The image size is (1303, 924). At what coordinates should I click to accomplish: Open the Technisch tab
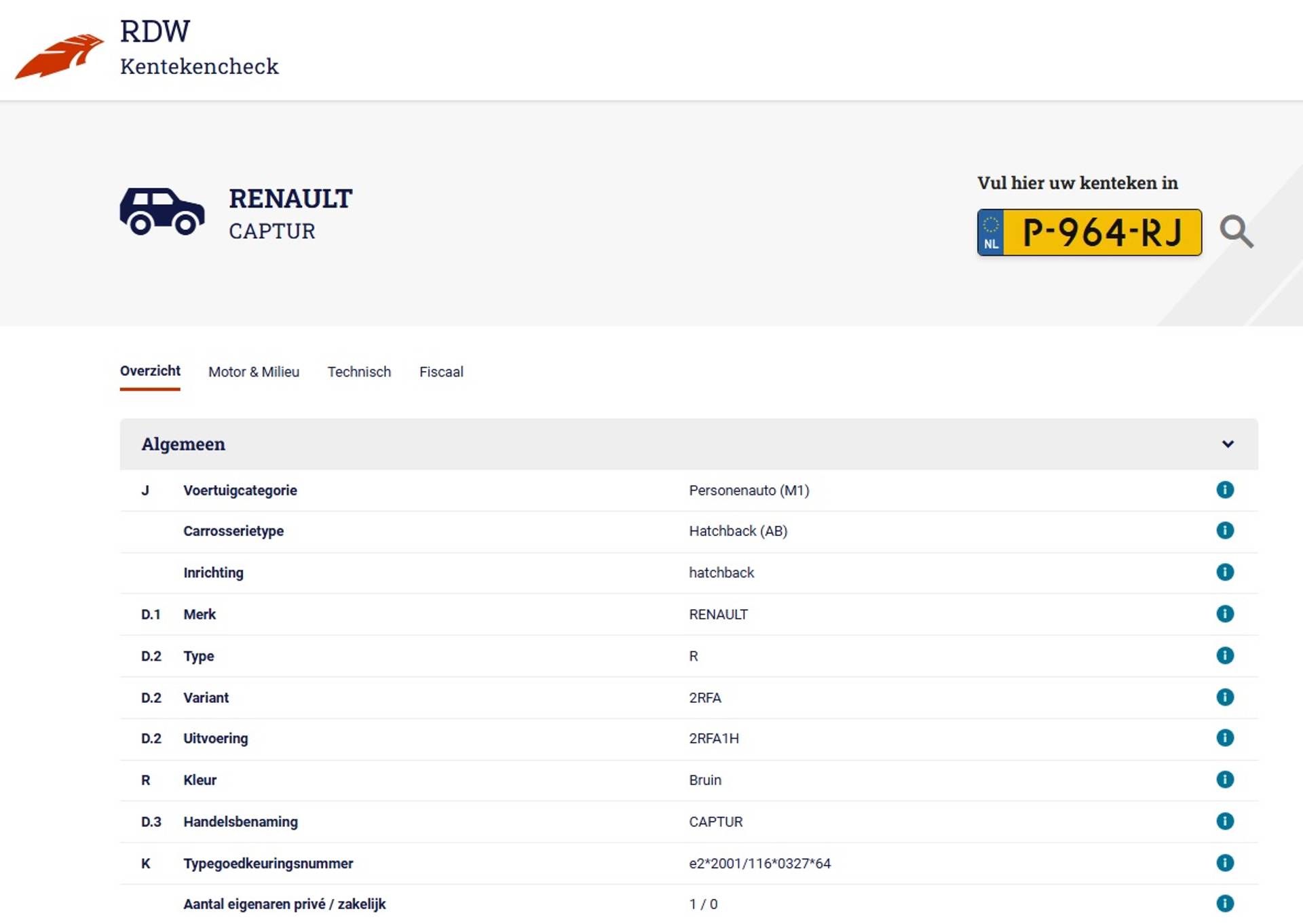[x=359, y=372]
